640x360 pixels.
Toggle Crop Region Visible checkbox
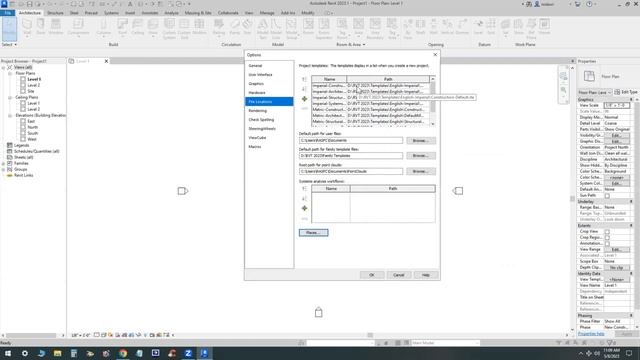(607, 238)
